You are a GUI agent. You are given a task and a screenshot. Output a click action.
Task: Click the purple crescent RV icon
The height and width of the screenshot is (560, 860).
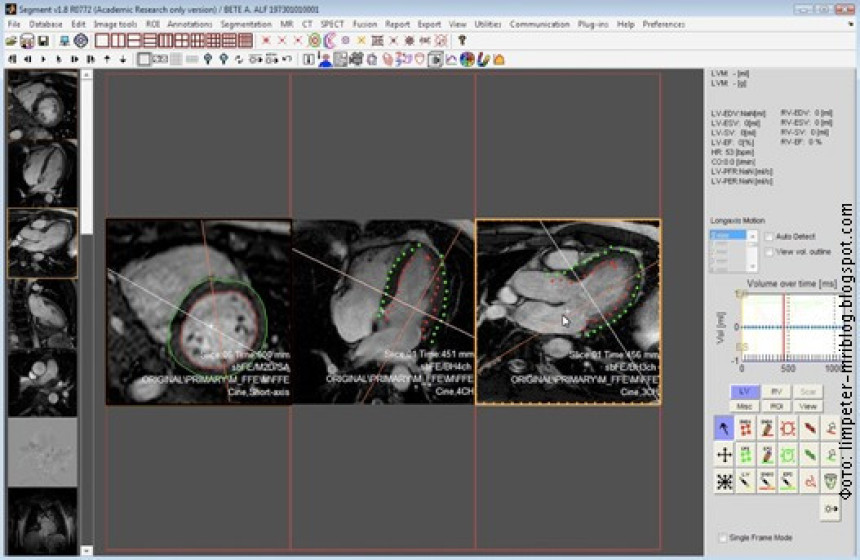tap(330, 41)
